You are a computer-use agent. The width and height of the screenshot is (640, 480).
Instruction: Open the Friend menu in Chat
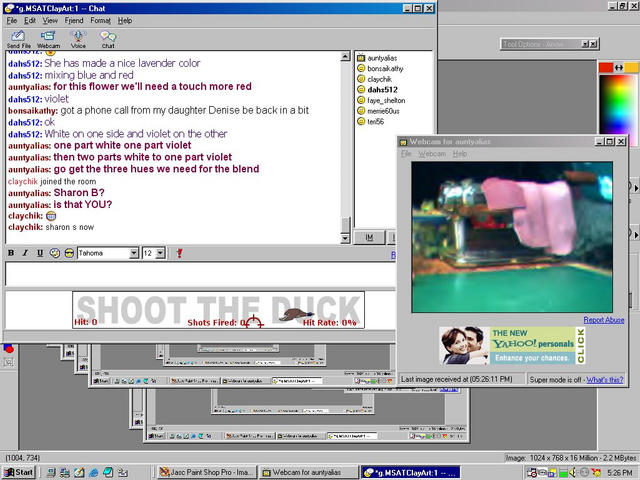coord(74,20)
